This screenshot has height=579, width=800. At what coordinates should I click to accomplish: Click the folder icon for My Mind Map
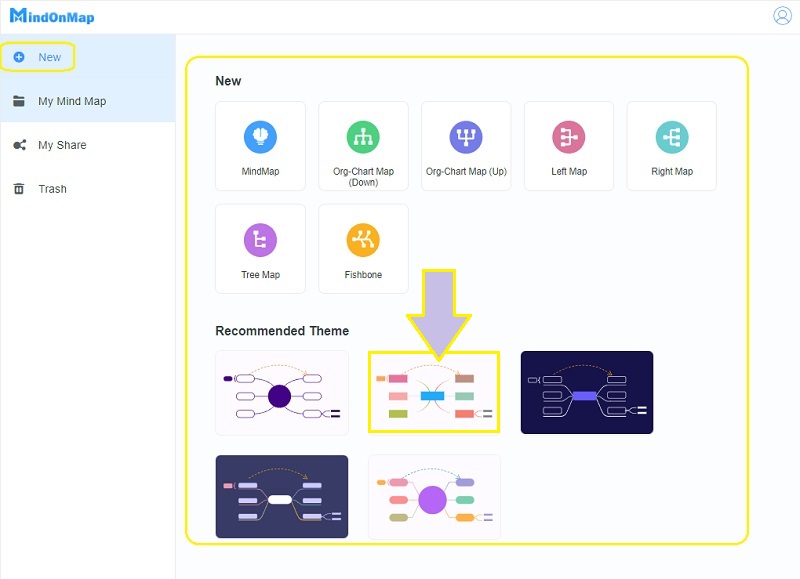point(19,101)
